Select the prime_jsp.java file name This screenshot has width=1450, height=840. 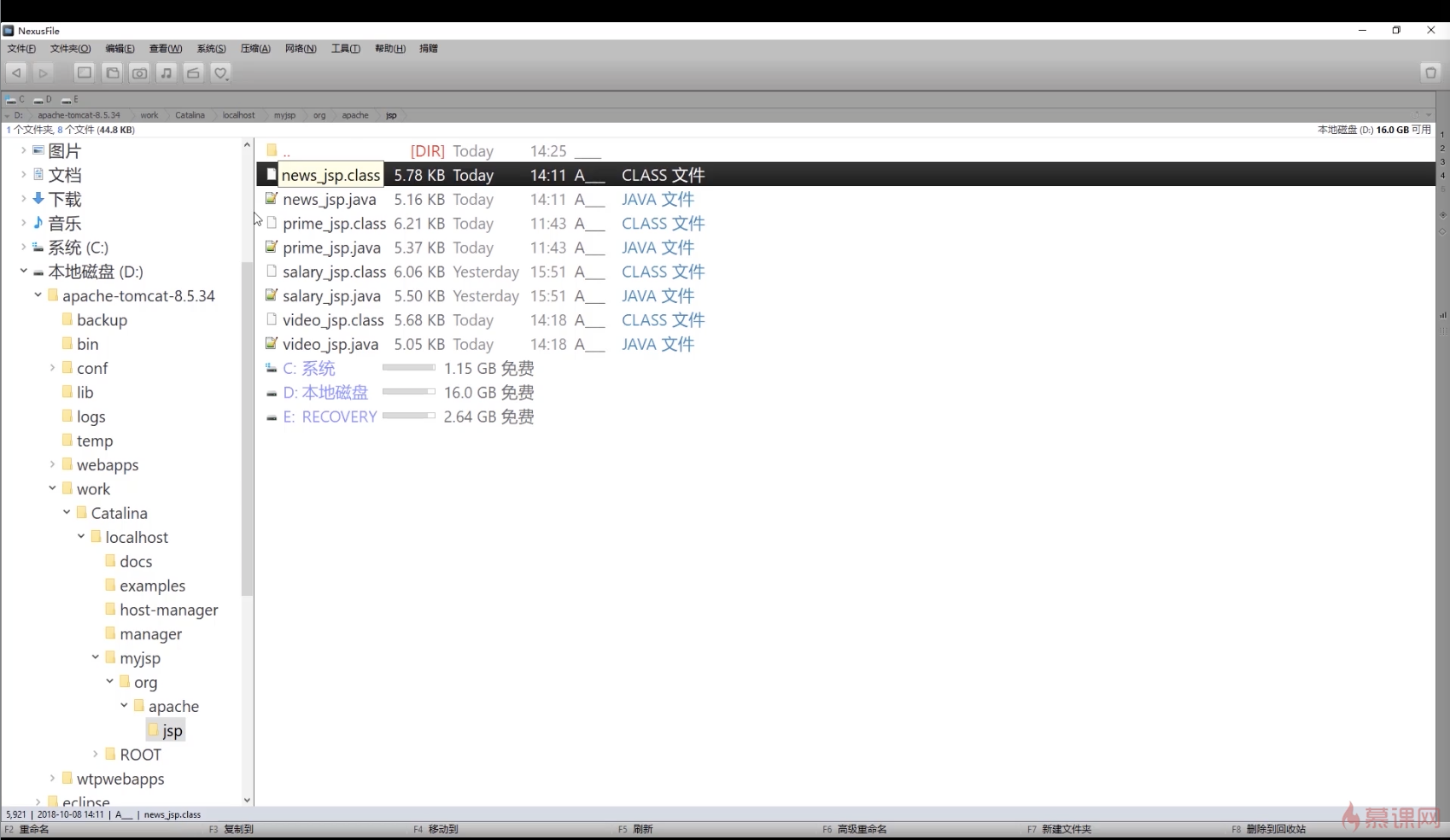331,248
